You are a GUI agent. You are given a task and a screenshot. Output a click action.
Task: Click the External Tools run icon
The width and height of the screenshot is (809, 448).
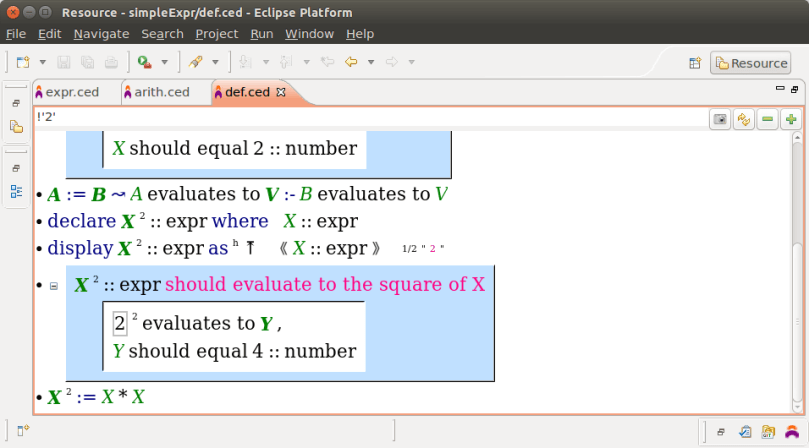tap(144, 62)
